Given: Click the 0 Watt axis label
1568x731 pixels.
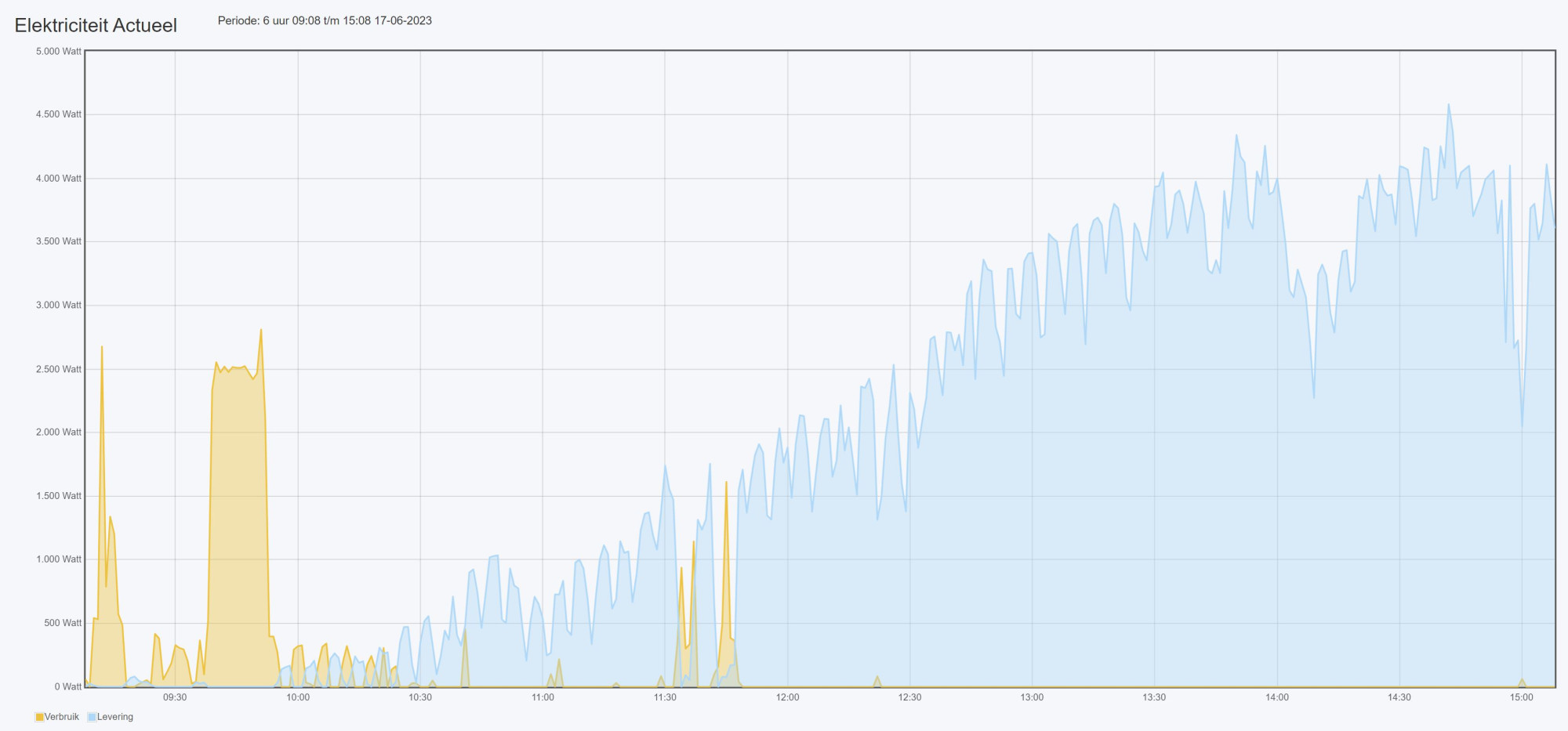Looking at the screenshot, I should (x=68, y=687).
